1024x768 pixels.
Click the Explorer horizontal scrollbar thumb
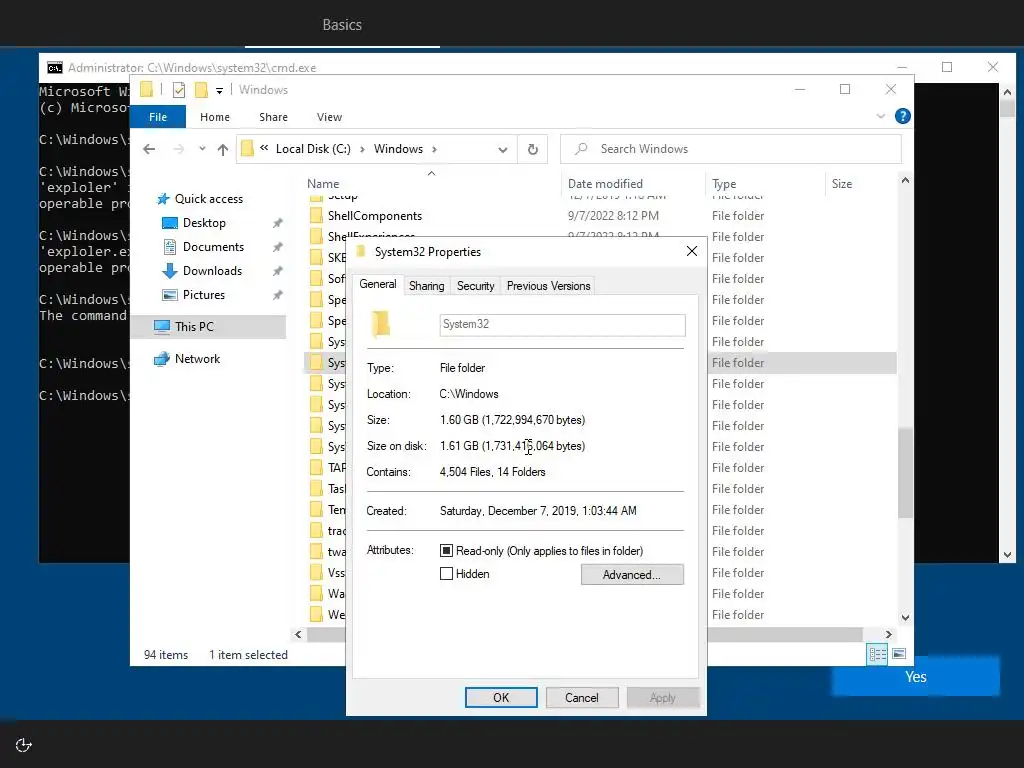(x=784, y=634)
